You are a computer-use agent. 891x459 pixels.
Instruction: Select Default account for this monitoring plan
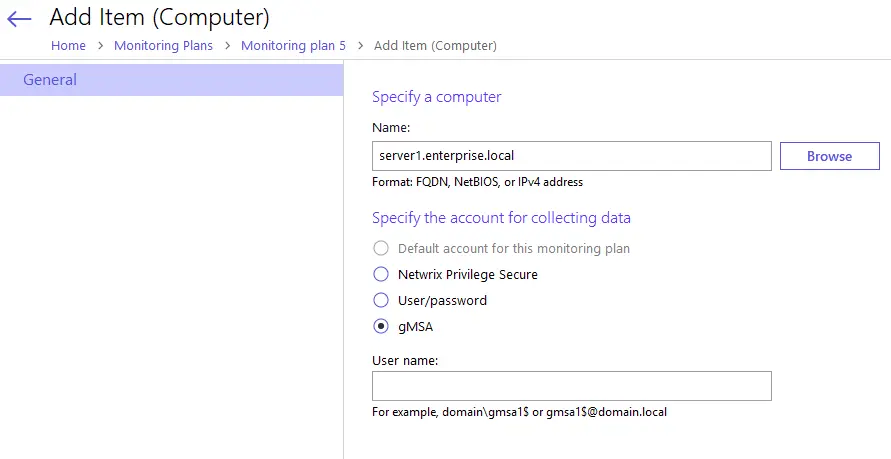click(x=380, y=248)
